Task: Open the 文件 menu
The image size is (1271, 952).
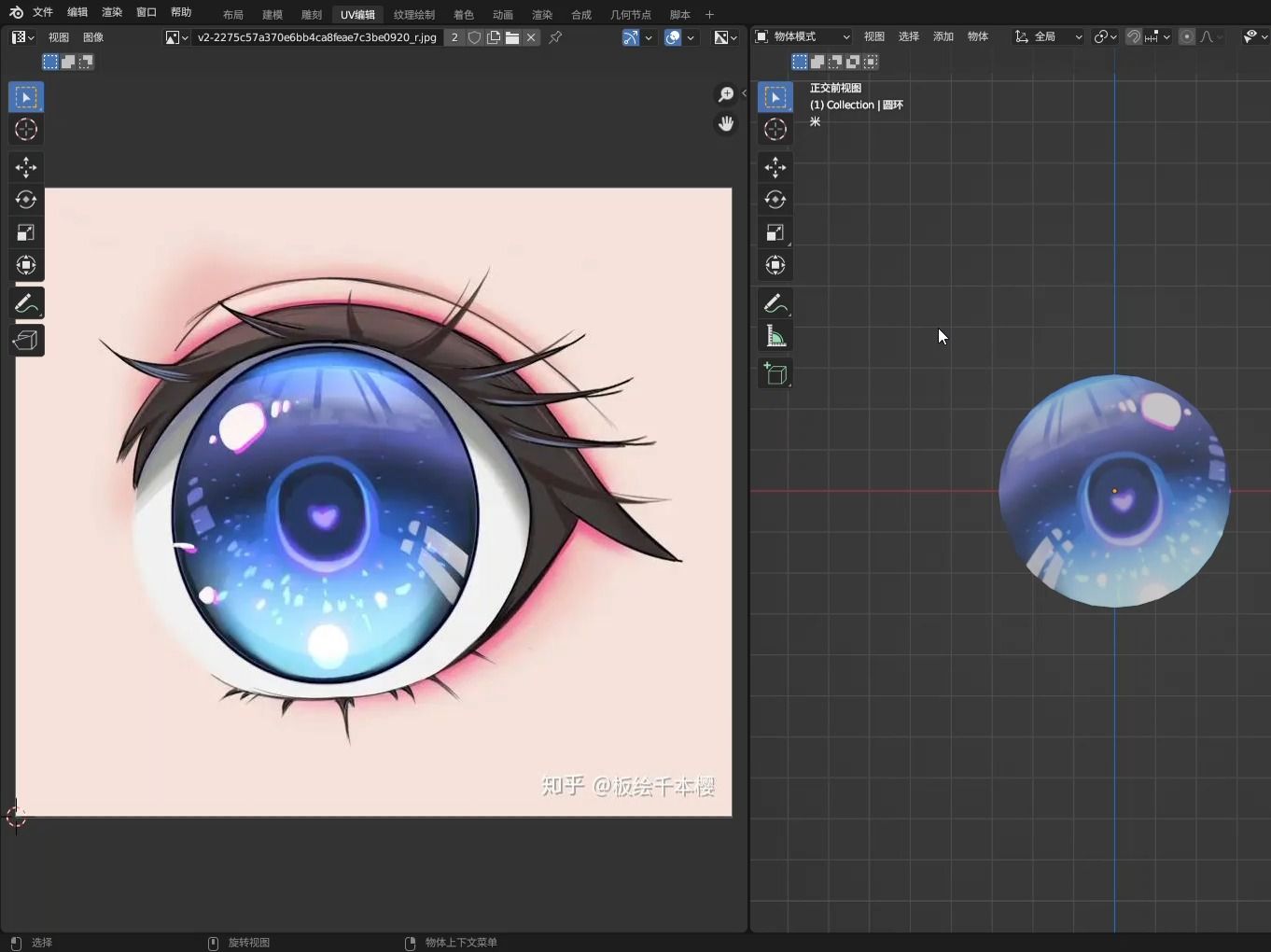Action: click(43, 12)
